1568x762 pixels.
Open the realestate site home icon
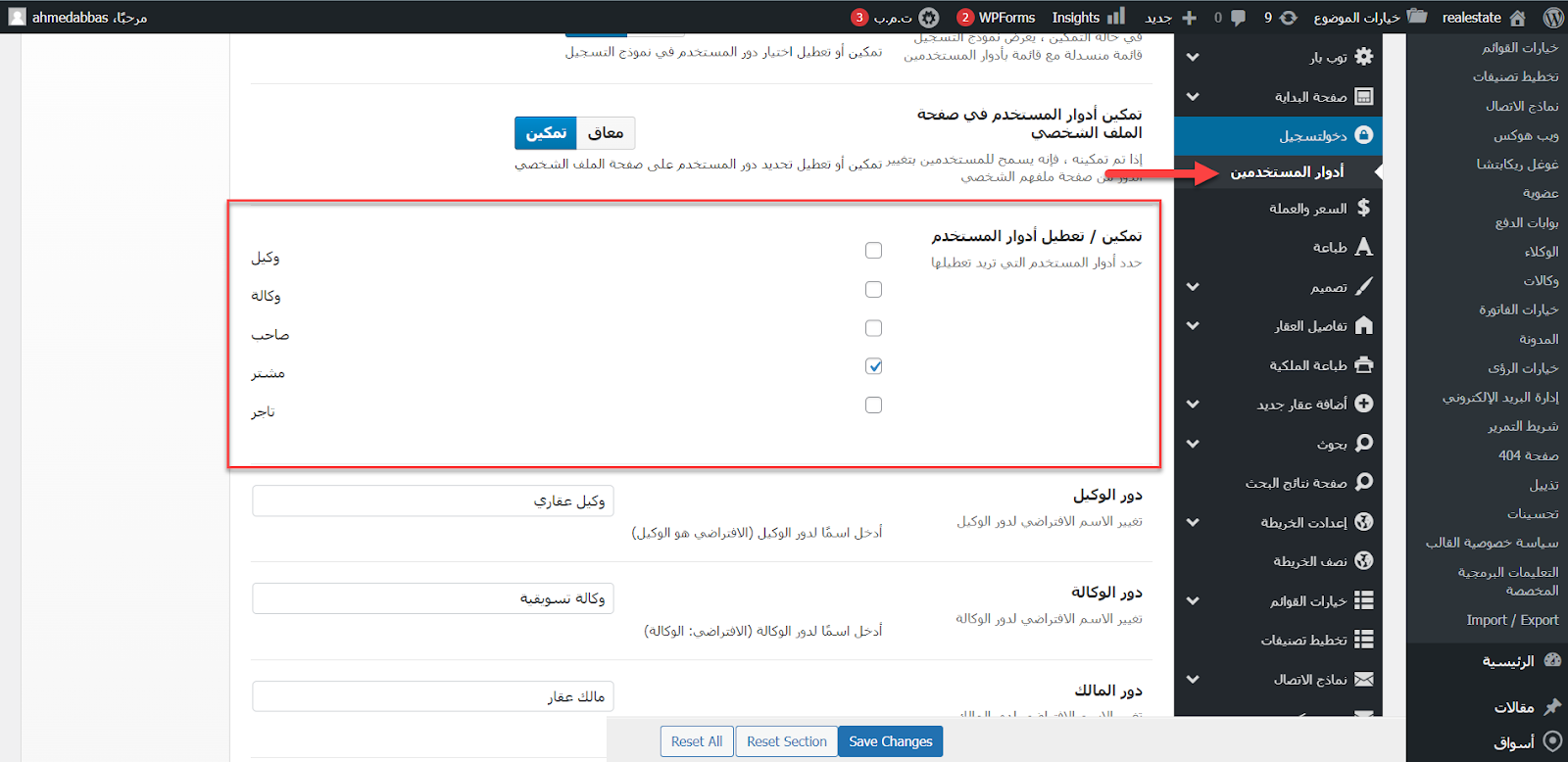point(1517,18)
